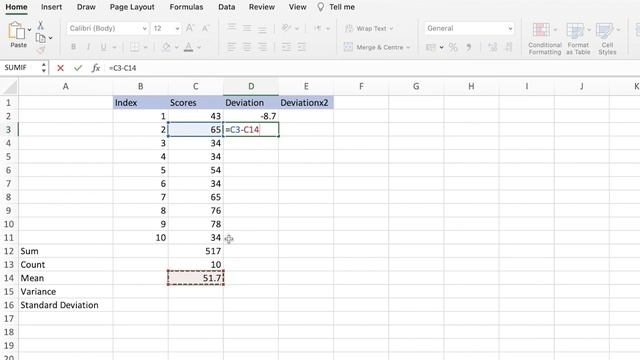The height and width of the screenshot is (360, 640).
Task: Apply Percent Style format
Action: click(x=453, y=47)
